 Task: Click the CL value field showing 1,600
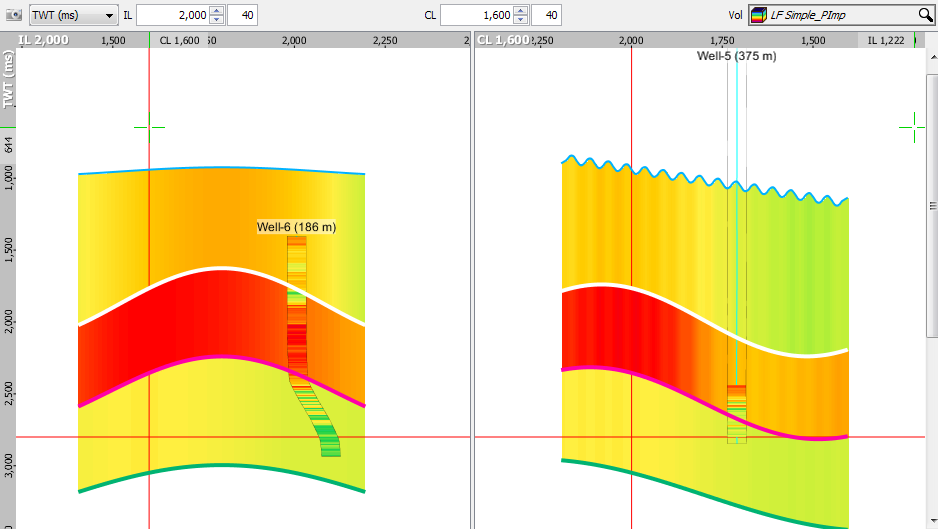coord(477,15)
